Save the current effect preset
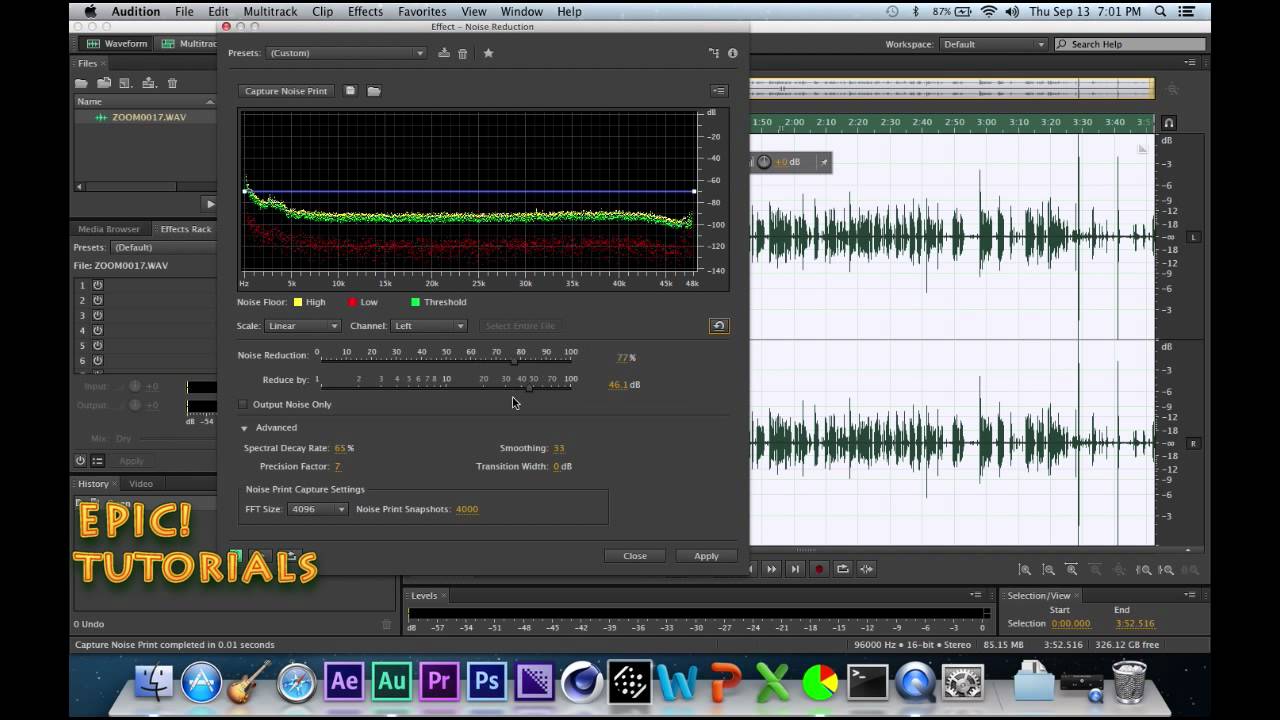The width and height of the screenshot is (1280, 720). 444,53
